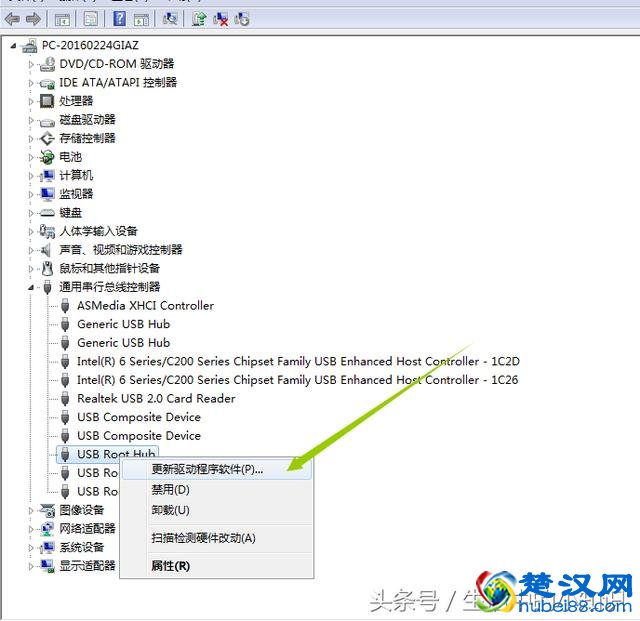Image resolution: width=640 pixels, height=621 pixels.
Task: Expand the 计算机 category
Action: pos(31,176)
